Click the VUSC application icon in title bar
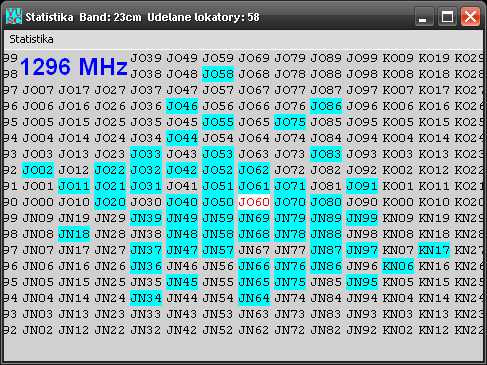 tap(14, 16)
